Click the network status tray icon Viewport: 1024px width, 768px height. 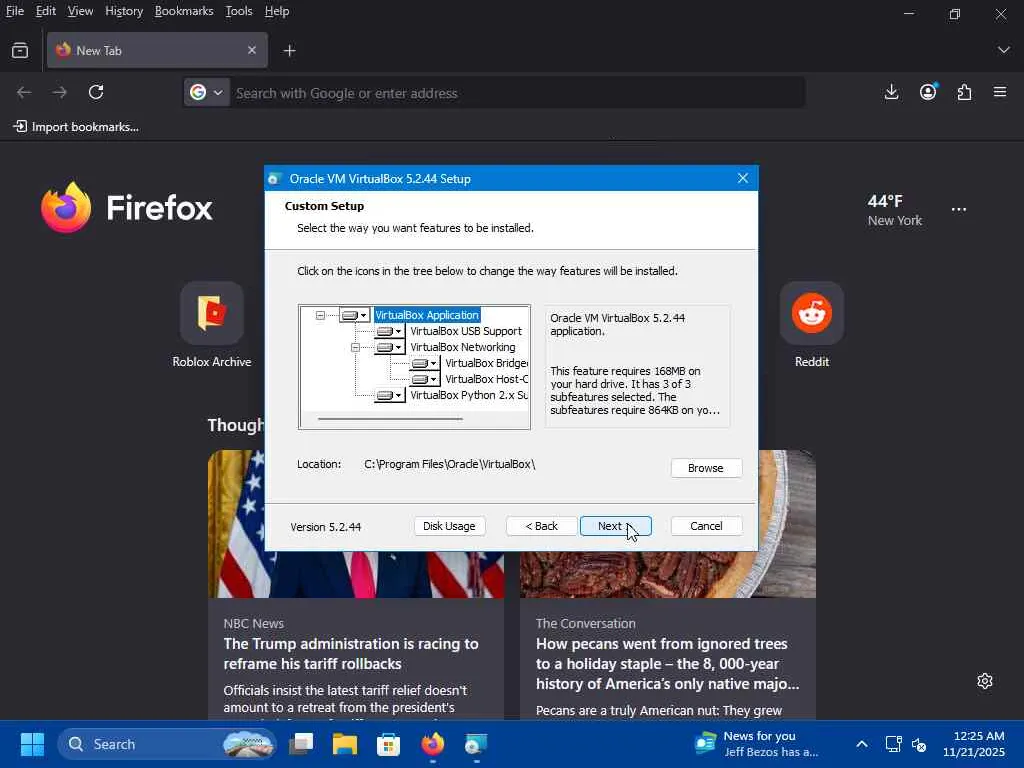click(x=893, y=744)
